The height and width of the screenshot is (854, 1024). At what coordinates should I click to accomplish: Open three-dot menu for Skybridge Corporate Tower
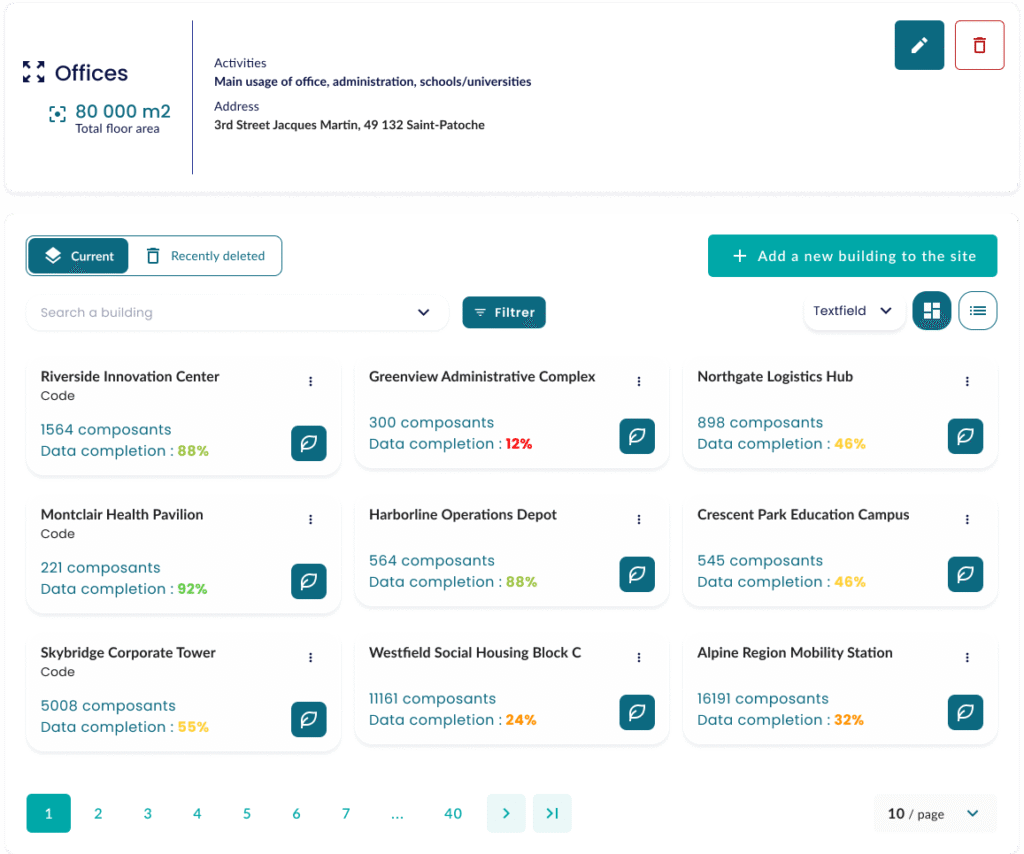coord(311,657)
